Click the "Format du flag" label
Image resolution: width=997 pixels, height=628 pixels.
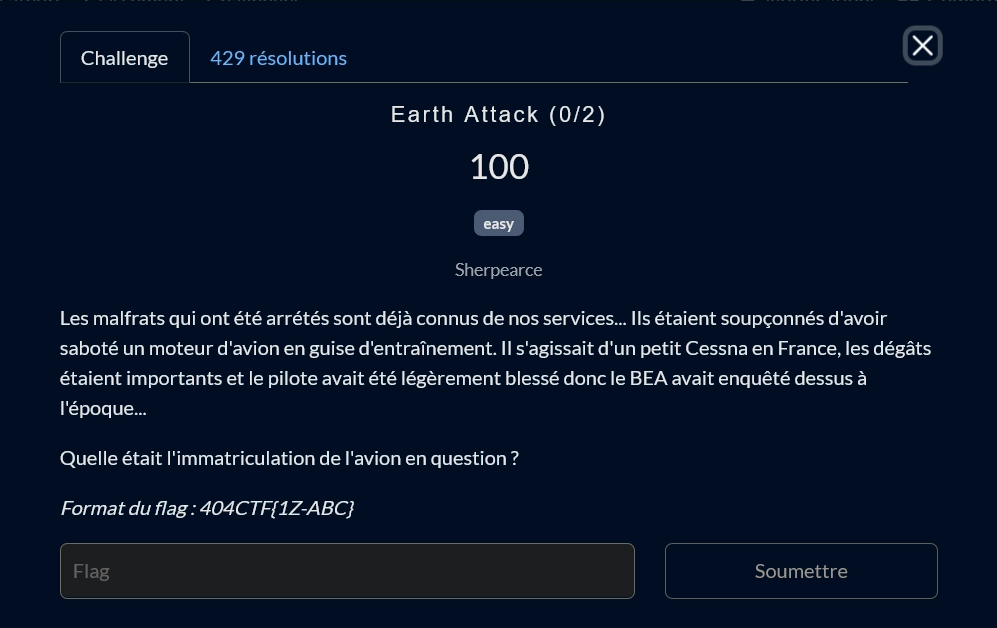[127, 508]
